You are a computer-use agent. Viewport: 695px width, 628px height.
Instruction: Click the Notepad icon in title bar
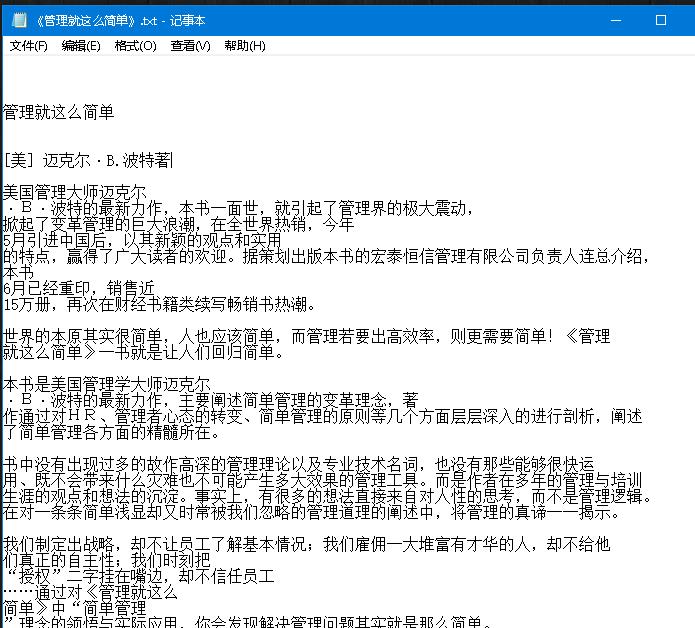[x=19, y=20]
